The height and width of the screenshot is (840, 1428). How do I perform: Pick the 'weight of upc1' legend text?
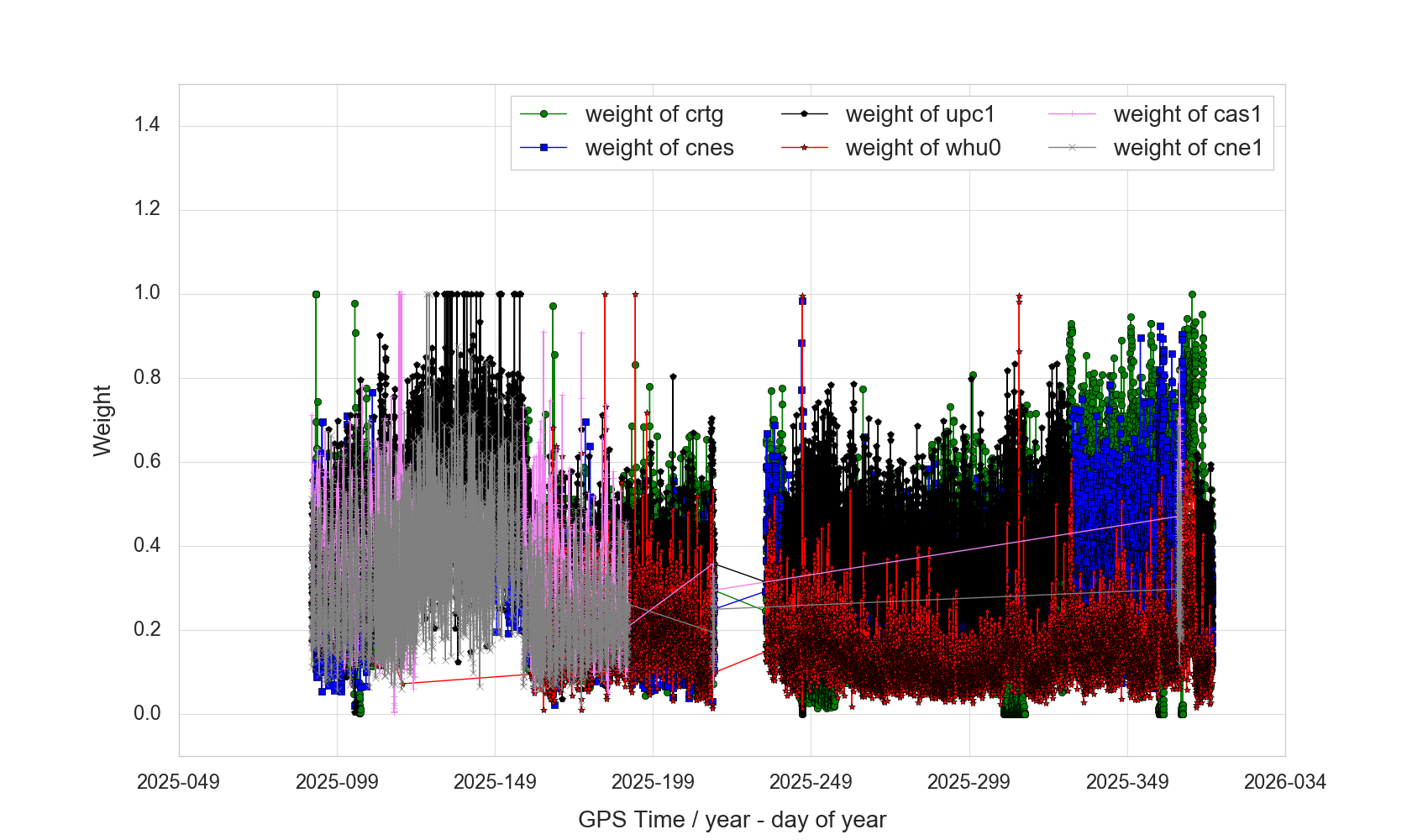click(920, 114)
